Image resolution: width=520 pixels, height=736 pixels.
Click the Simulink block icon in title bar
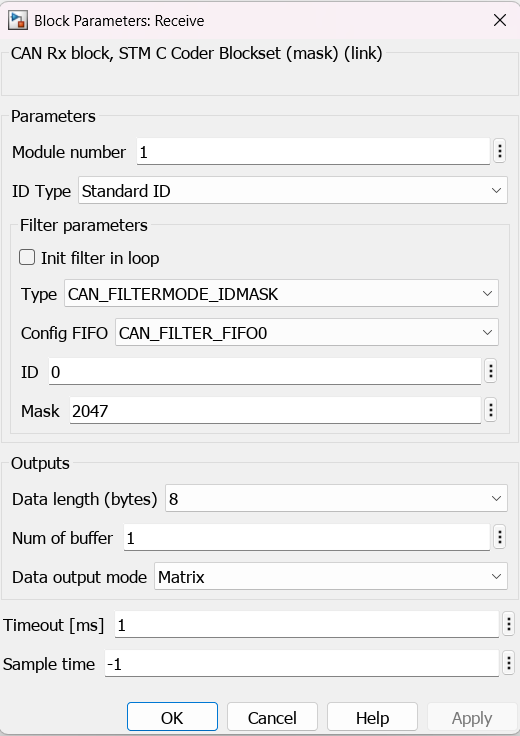17,21
